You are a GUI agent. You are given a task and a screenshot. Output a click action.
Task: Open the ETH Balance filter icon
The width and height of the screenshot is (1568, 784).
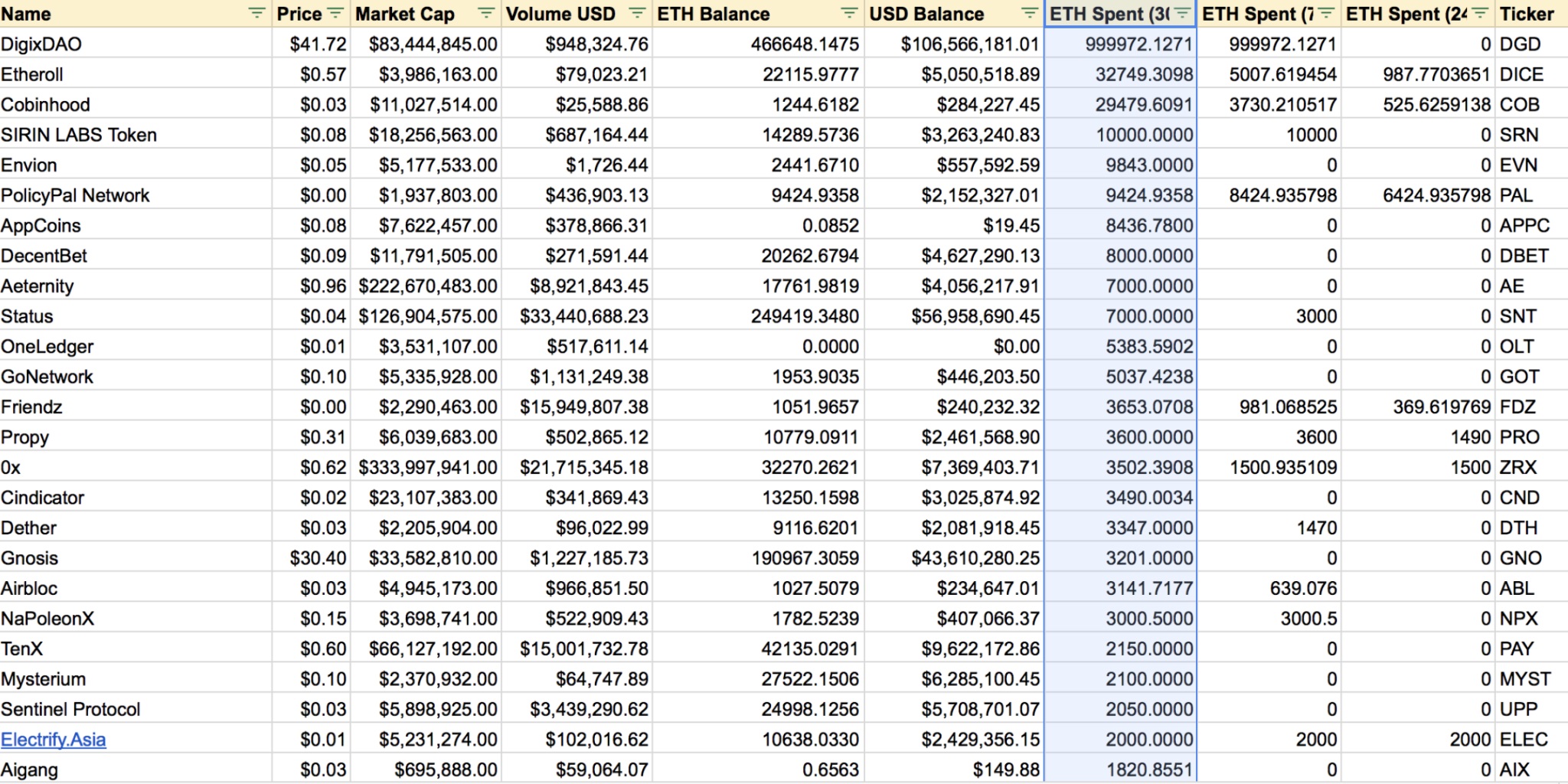(x=849, y=13)
